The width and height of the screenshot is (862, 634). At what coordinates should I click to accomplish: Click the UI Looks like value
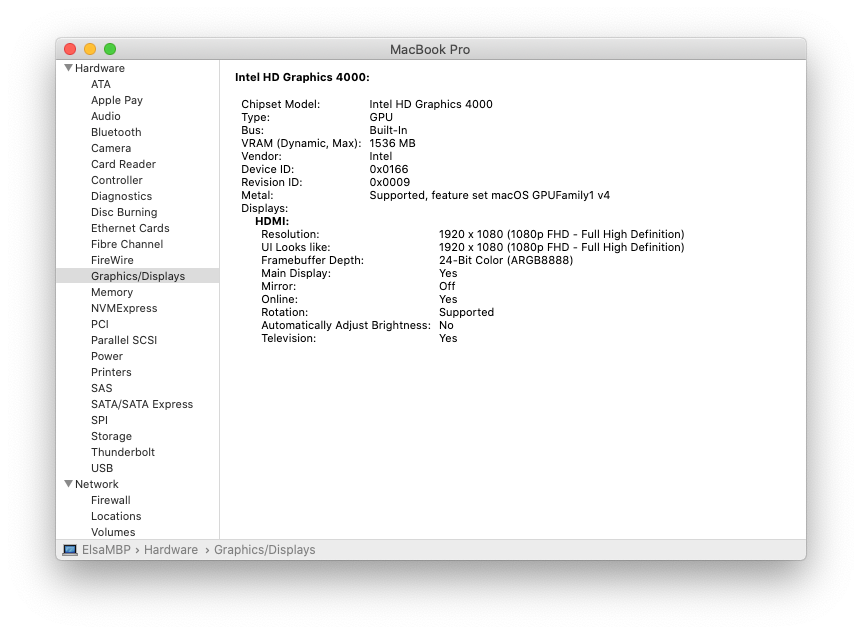click(x=562, y=247)
